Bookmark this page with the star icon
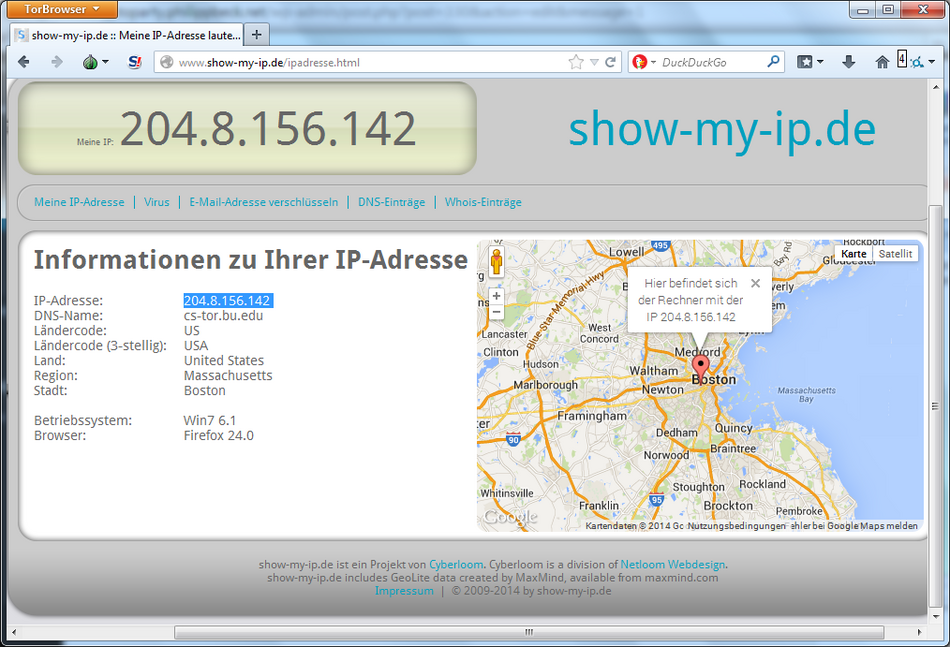The image size is (950, 647). click(575, 62)
